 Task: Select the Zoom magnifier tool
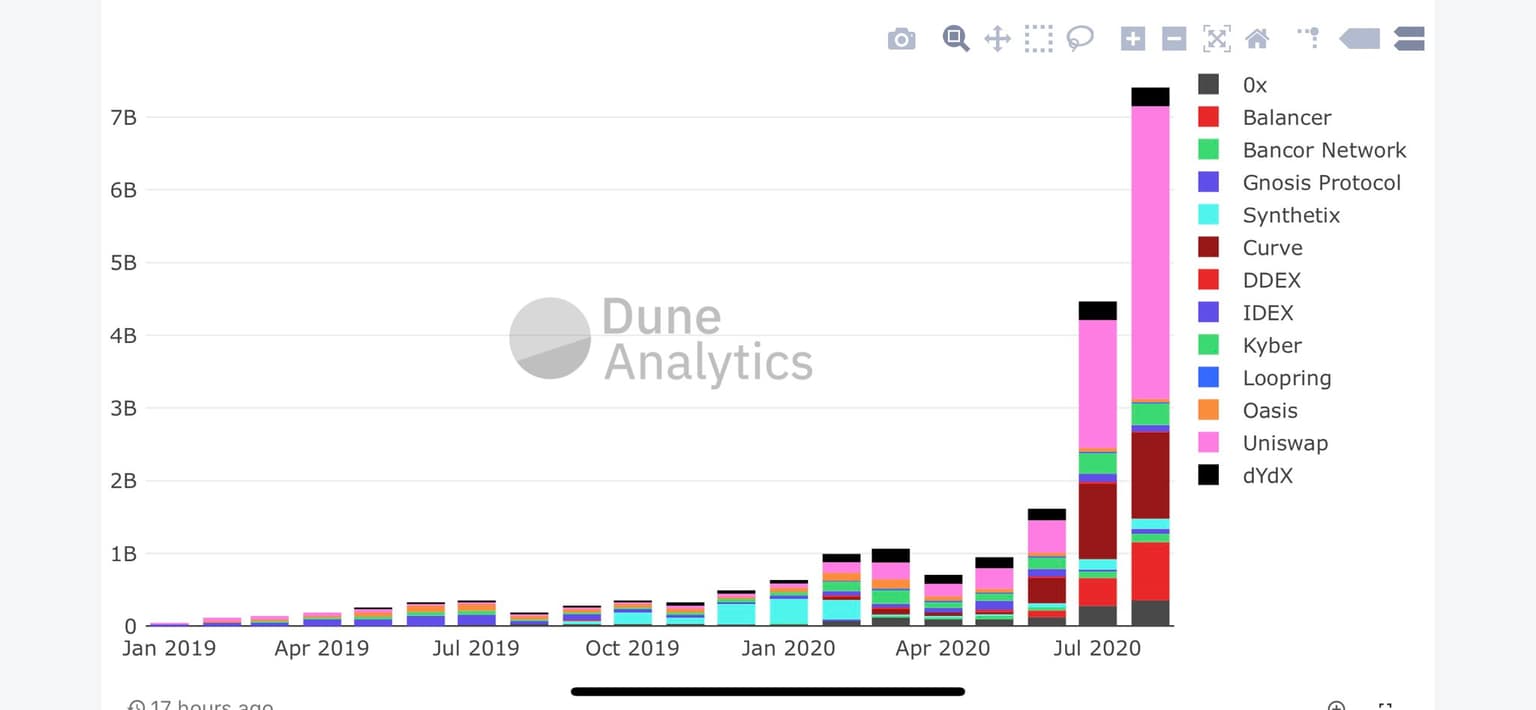tap(956, 39)
